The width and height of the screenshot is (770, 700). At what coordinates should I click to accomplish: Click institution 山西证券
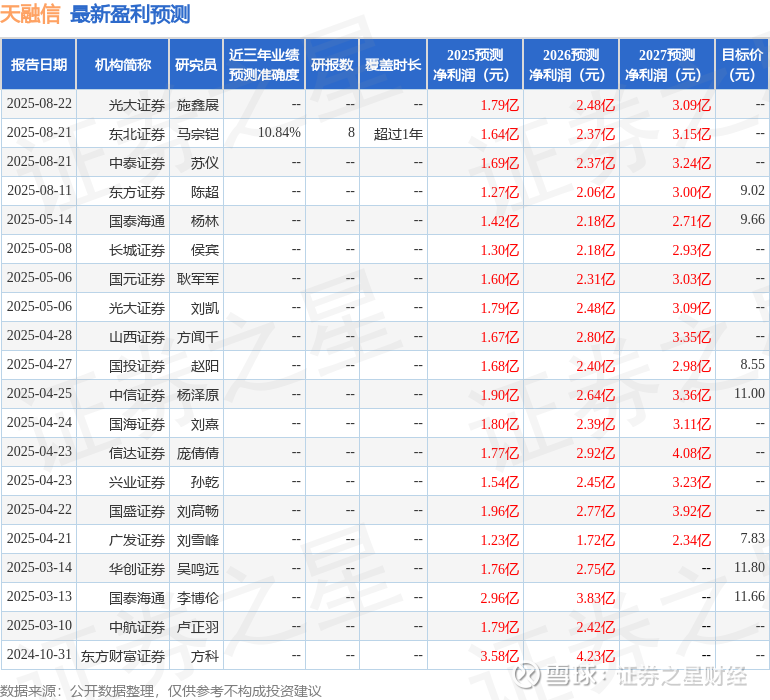[x=137, y=336]
